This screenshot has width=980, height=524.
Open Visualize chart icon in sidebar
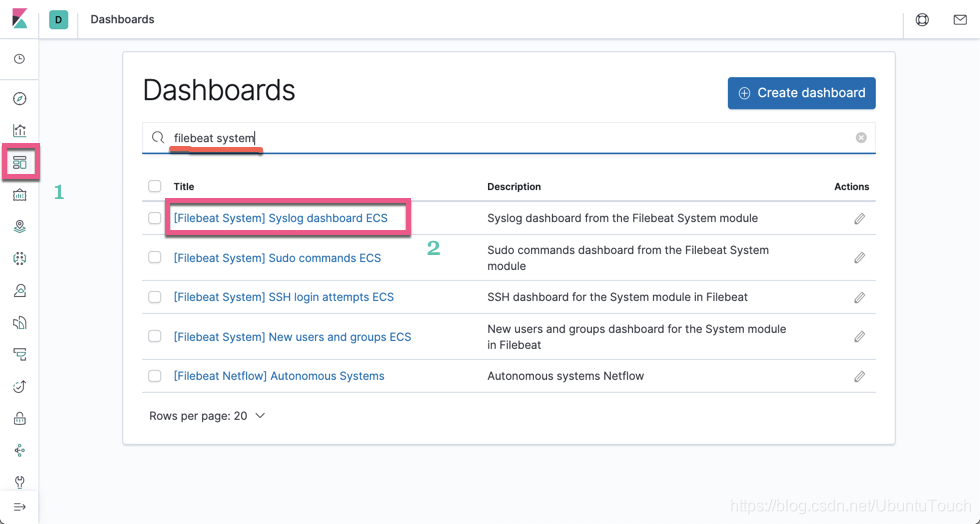(19, 131)
